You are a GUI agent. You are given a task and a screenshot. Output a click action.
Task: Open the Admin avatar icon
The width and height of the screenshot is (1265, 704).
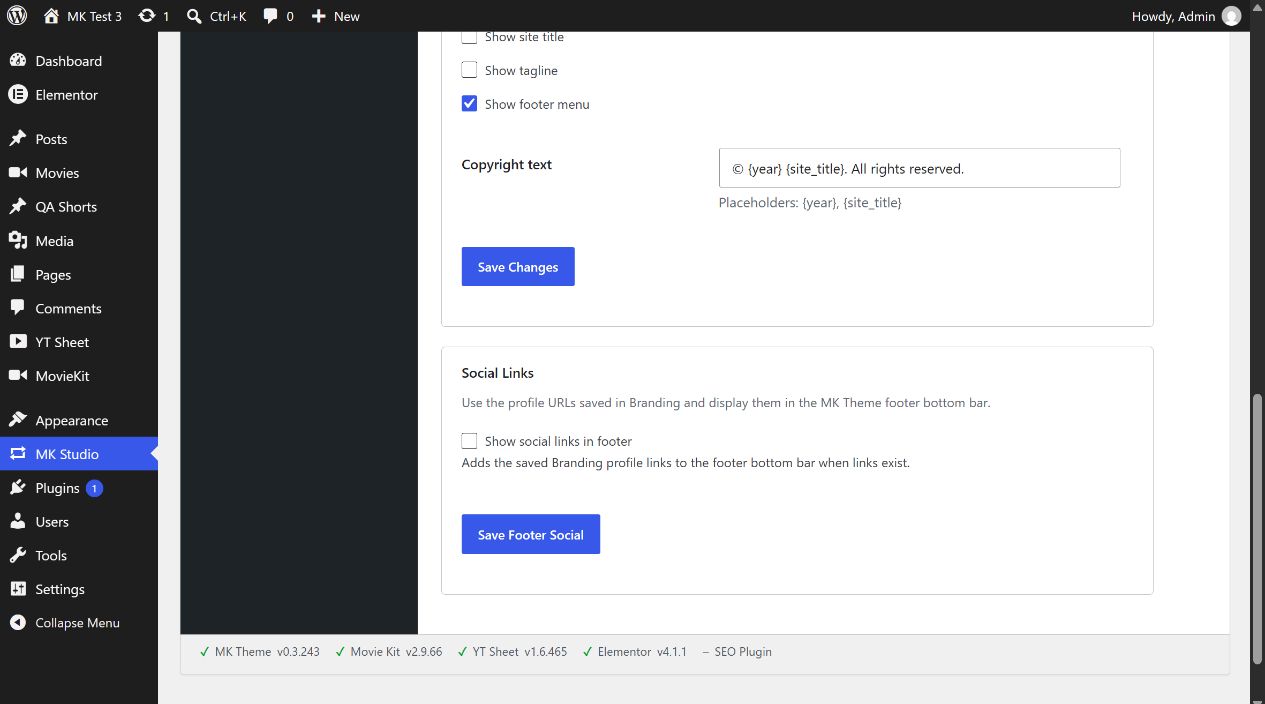(x=1231, y=16)
